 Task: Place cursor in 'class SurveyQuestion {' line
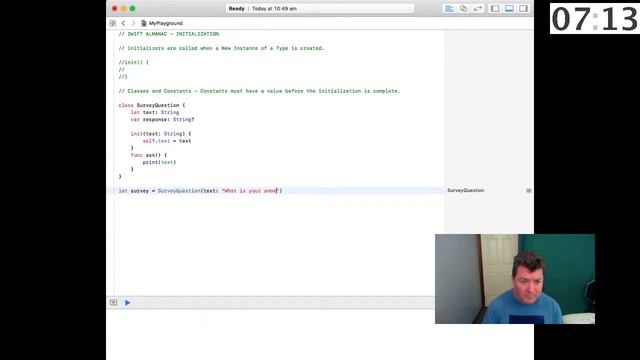[152, 105]
